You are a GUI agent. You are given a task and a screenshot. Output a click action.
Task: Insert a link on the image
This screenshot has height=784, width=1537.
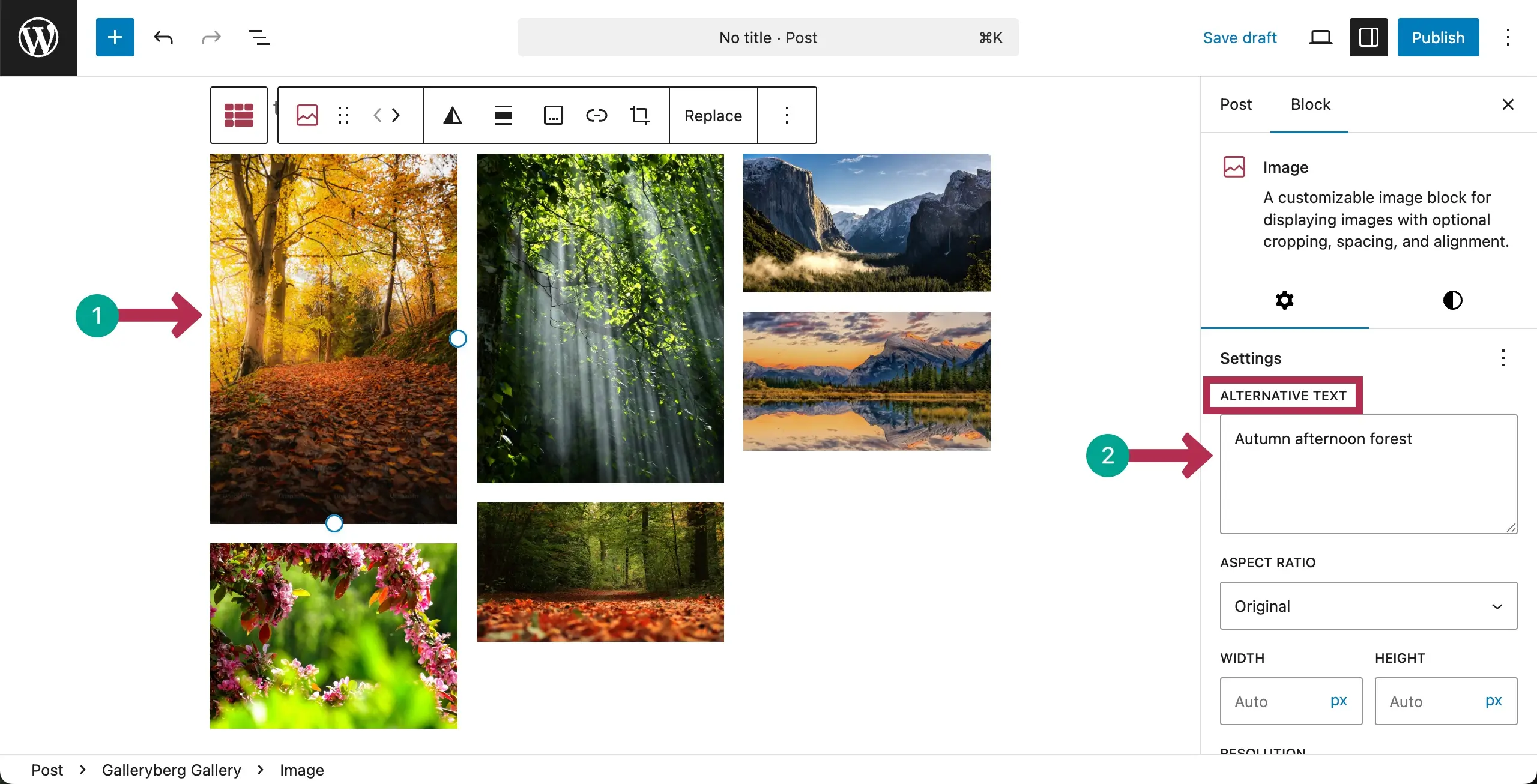click(596, 115)
